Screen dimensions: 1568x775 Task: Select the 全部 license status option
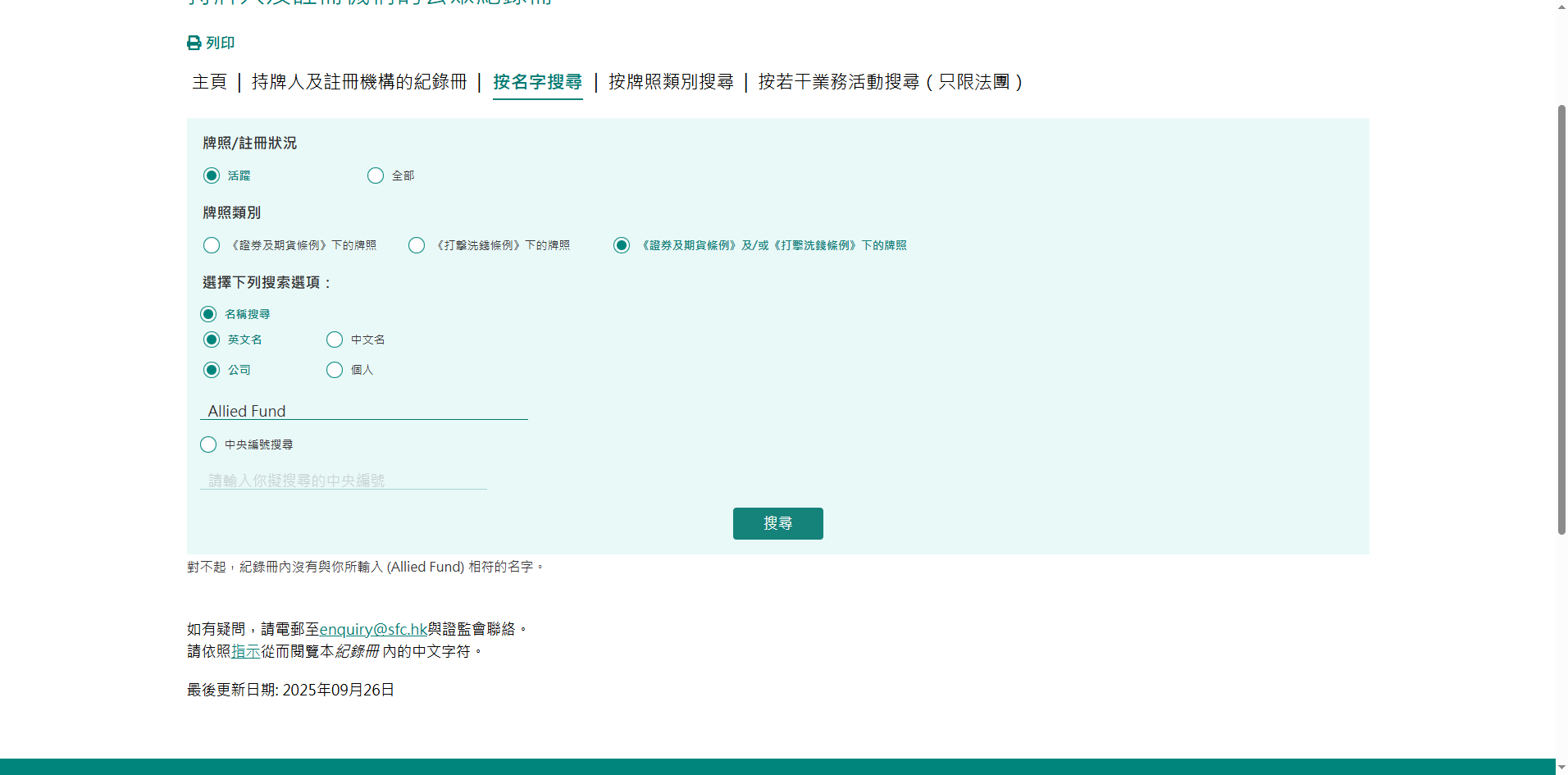coord(376,176)
